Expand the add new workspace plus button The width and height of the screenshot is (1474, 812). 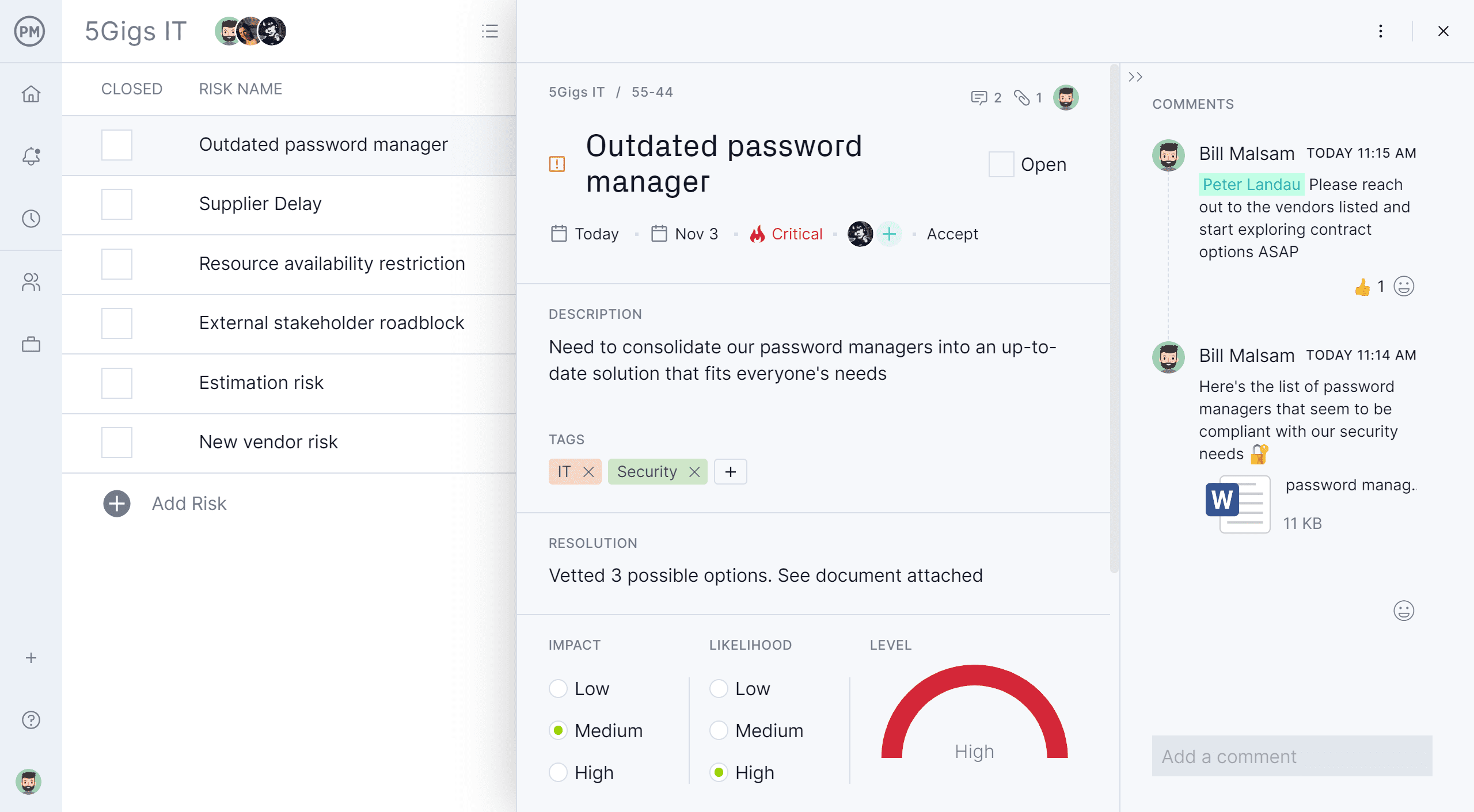click(31, 657)
